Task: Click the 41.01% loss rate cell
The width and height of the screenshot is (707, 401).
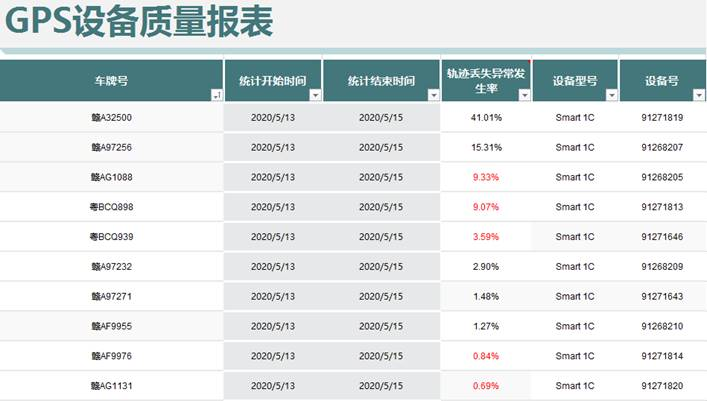Action: tap(486, 118)
